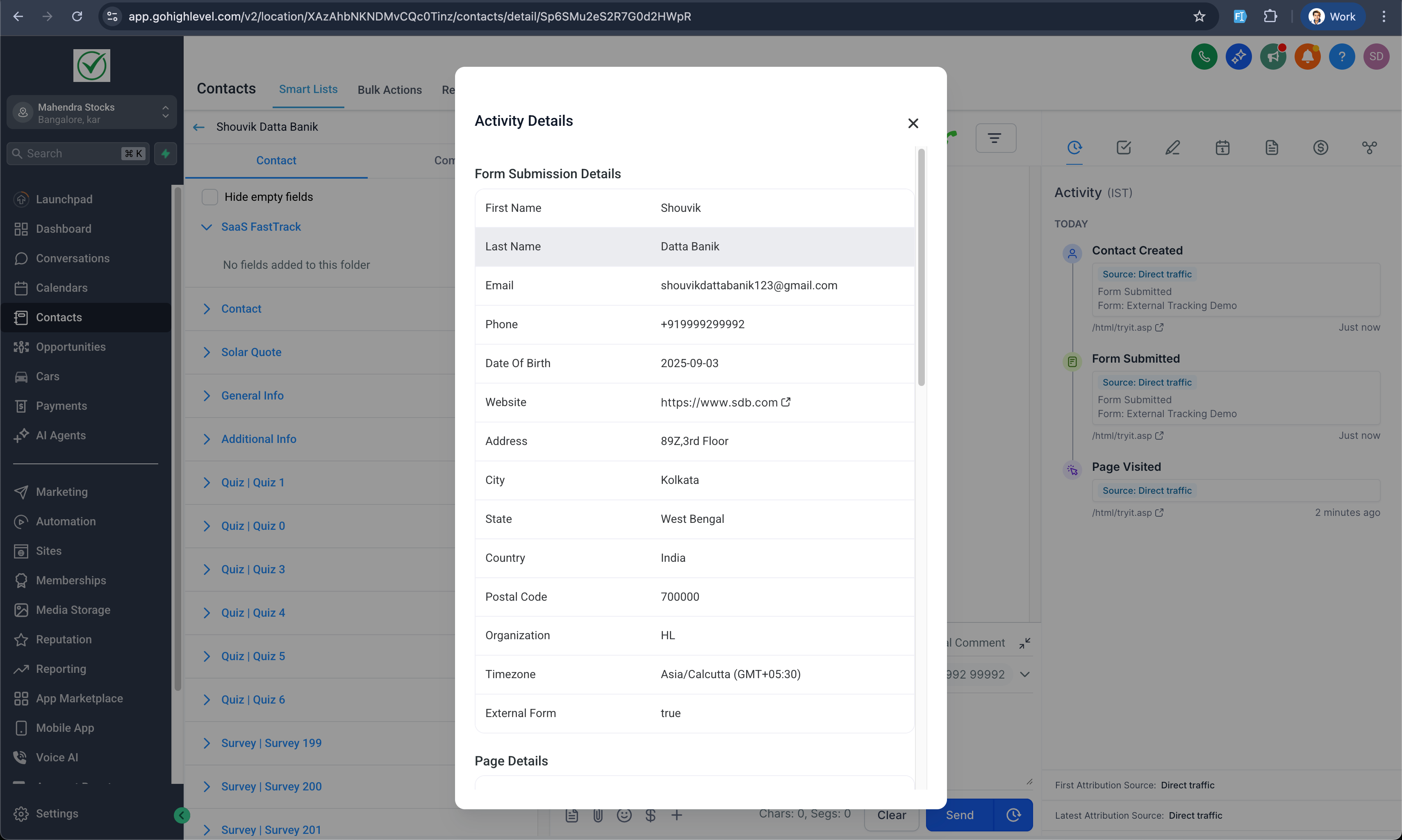
Task: Click the green phone dialer icon
Action: 1204,57
